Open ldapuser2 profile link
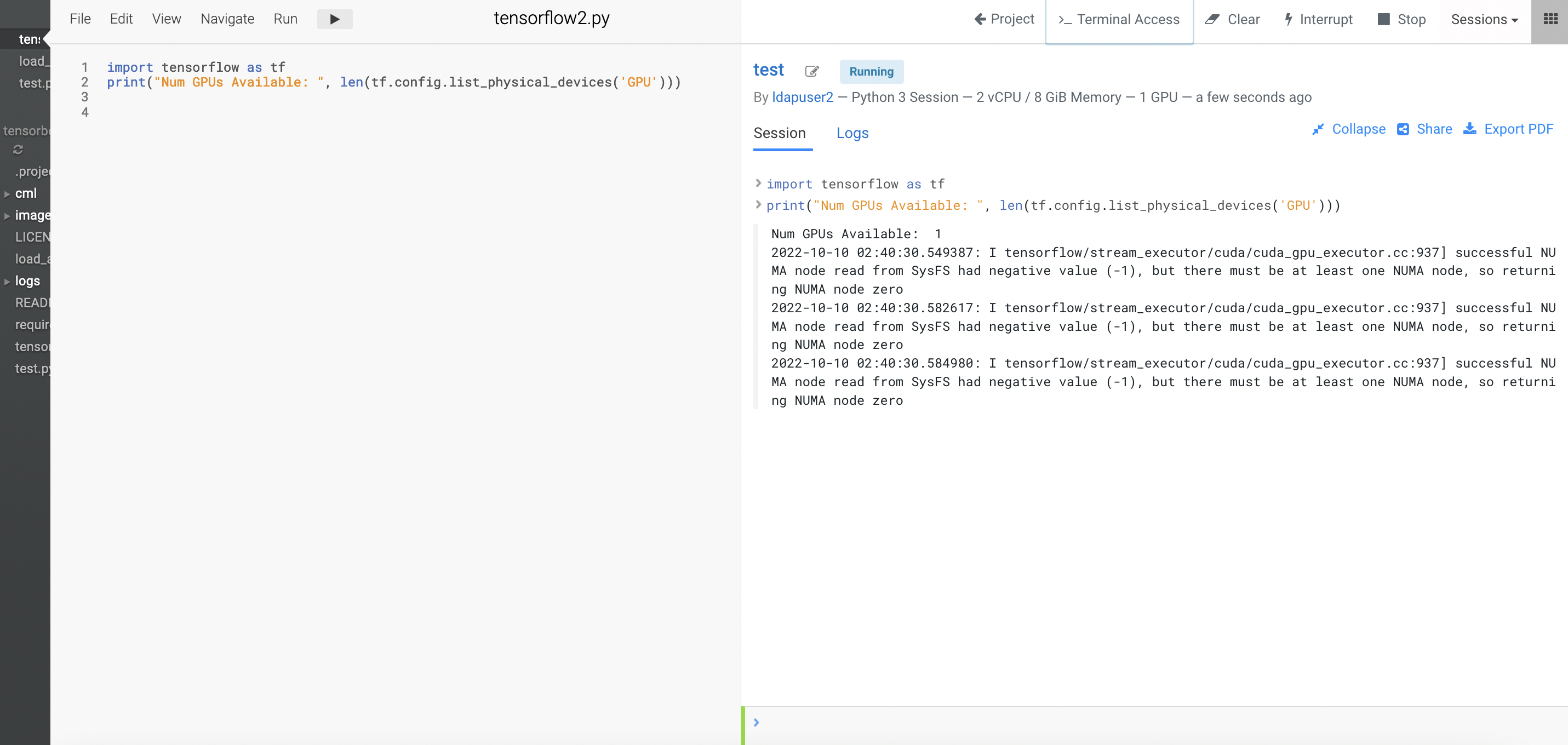The image size is (1568, 745). coord(802,98)
